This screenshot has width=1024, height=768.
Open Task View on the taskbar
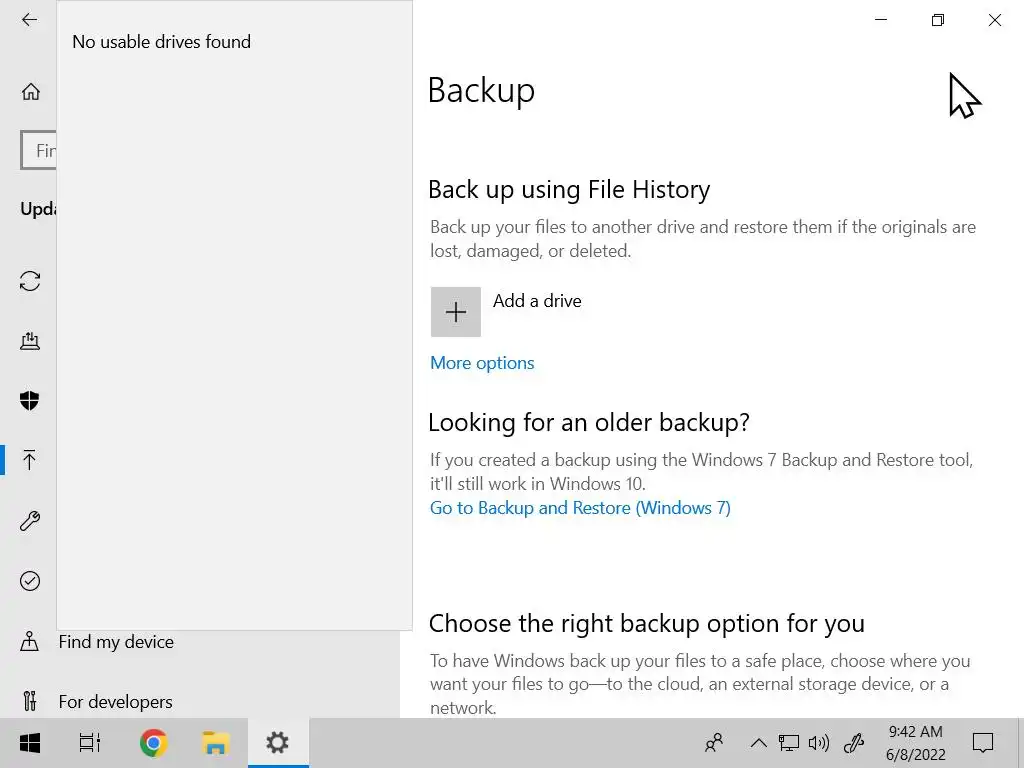pyautogui.click(x=90, y=743)
